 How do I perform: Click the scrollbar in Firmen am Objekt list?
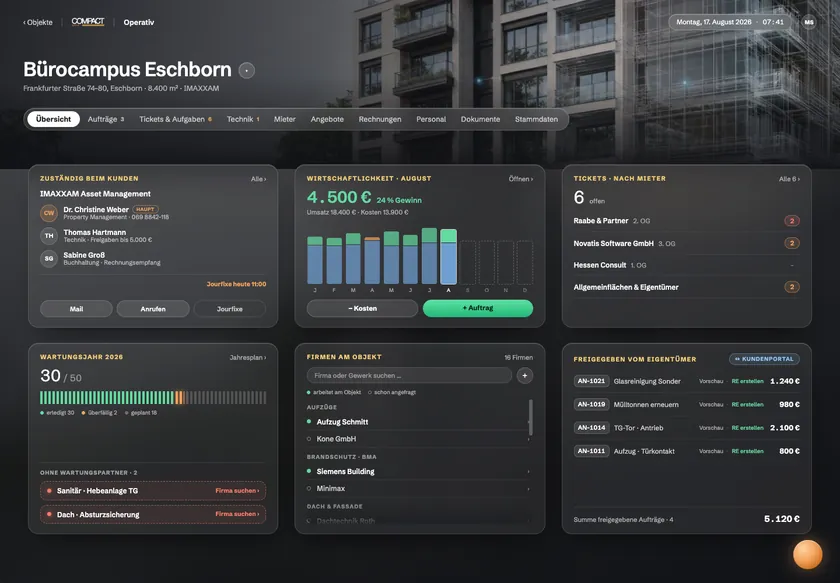530,417
